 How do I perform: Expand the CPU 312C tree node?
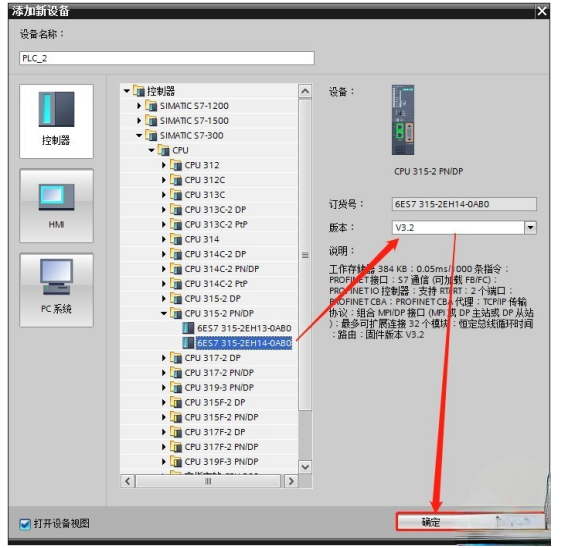pyautogui.click(x=164, y=180)
